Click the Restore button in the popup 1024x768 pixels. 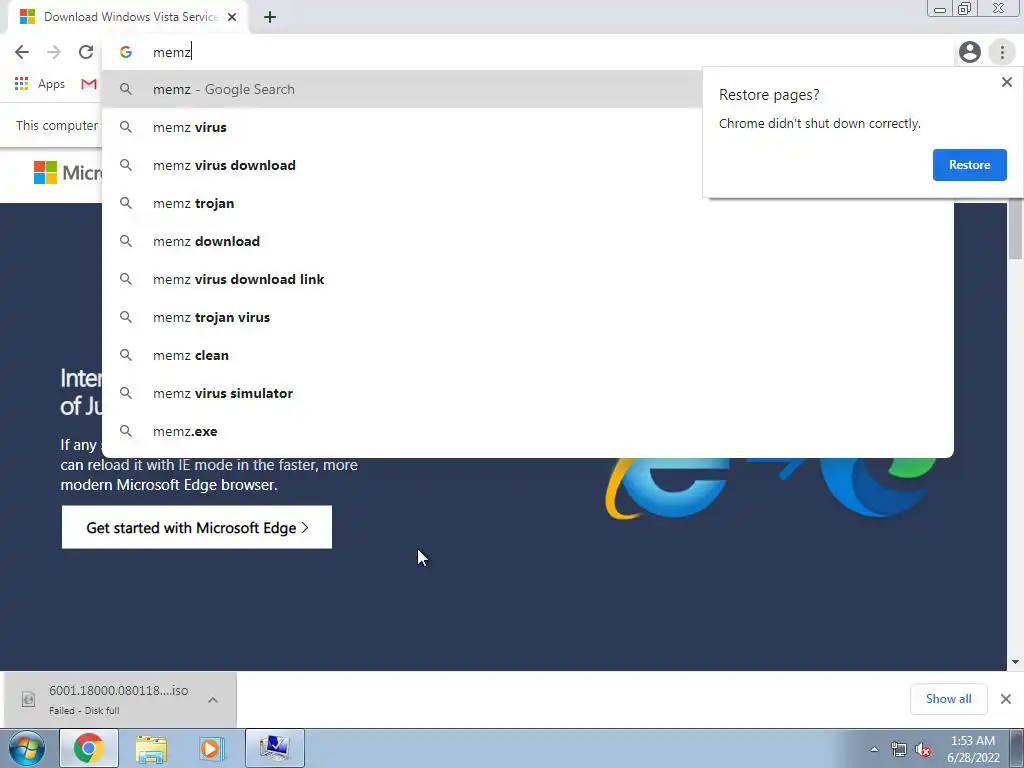pyautogui.click(x=969, y=165)
